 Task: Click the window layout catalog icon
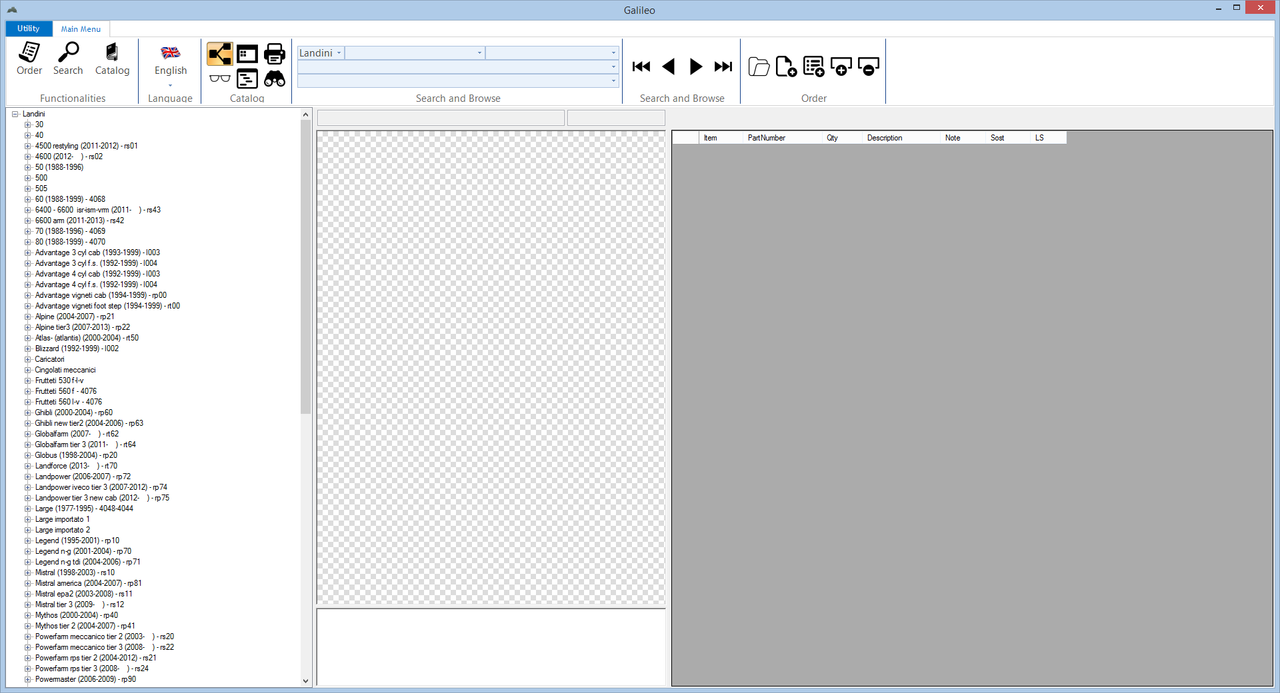click(x=247, y=54)
